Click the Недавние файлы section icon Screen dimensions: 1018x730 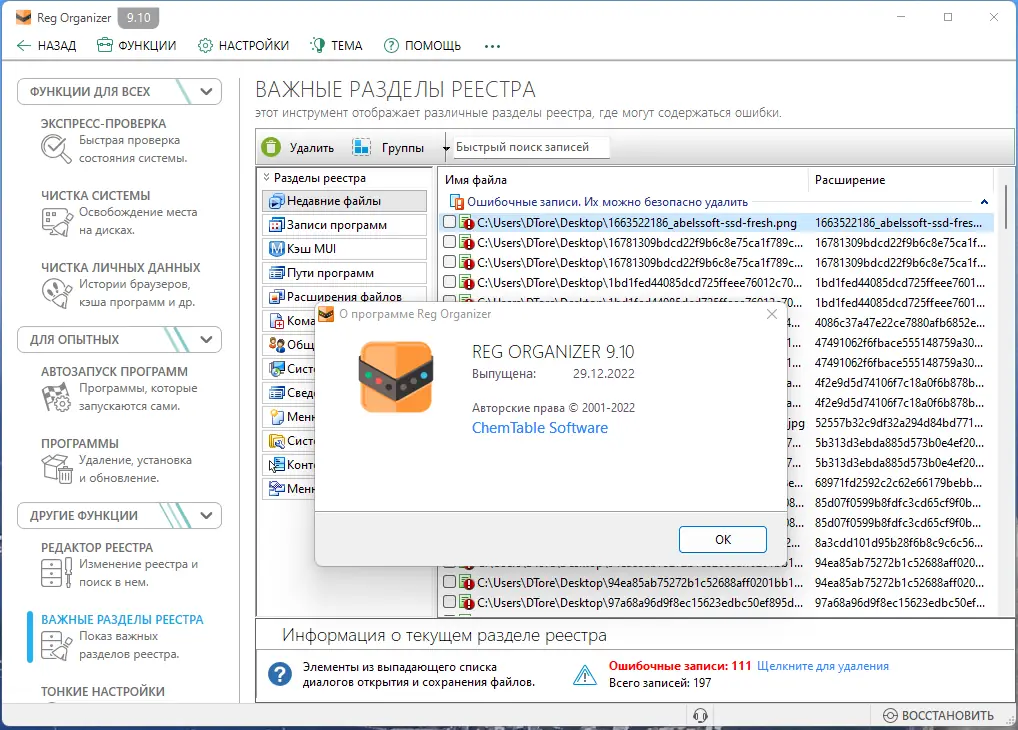tap(277, 201)
